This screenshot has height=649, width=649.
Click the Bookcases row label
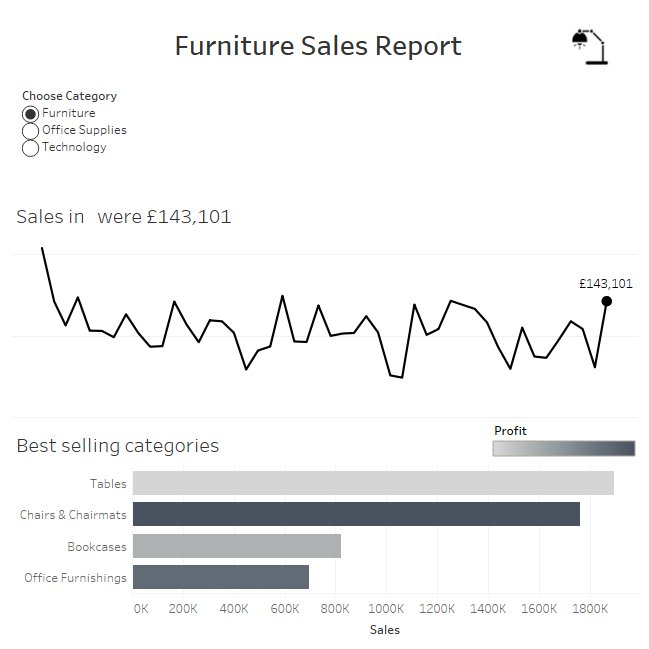tap(97, 547)
